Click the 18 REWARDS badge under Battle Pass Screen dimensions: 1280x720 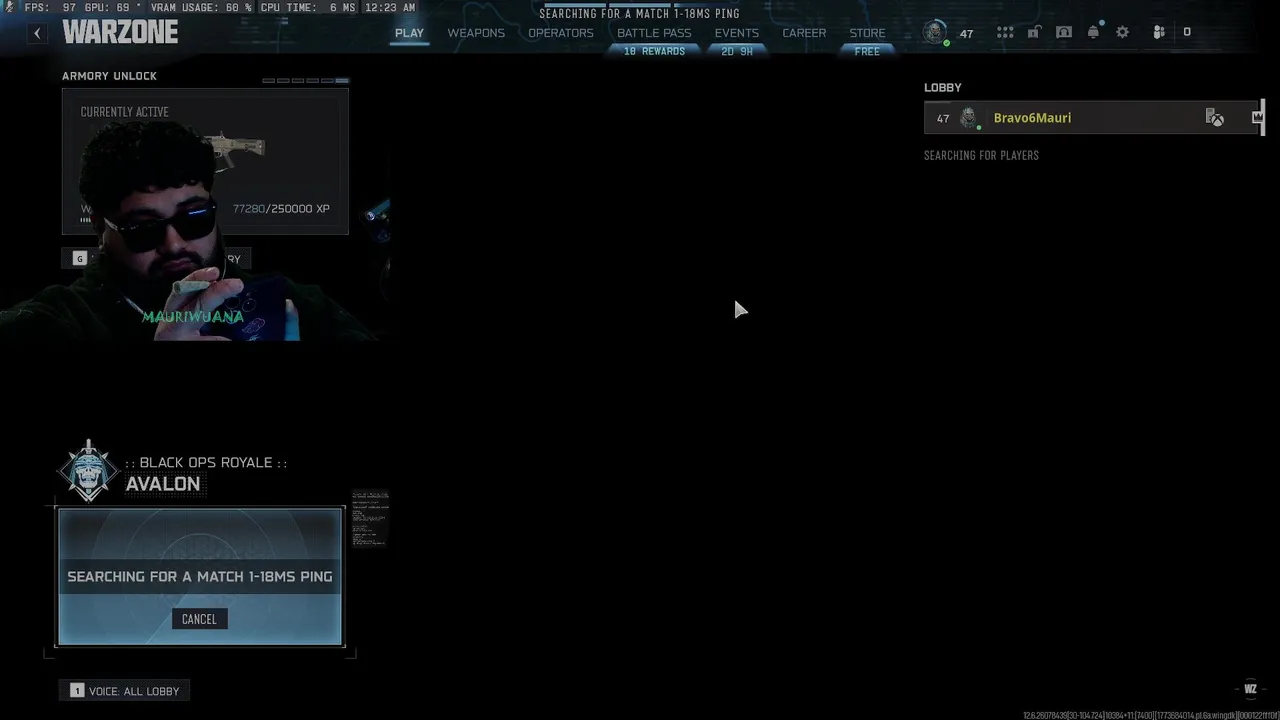tap(654, 51)
